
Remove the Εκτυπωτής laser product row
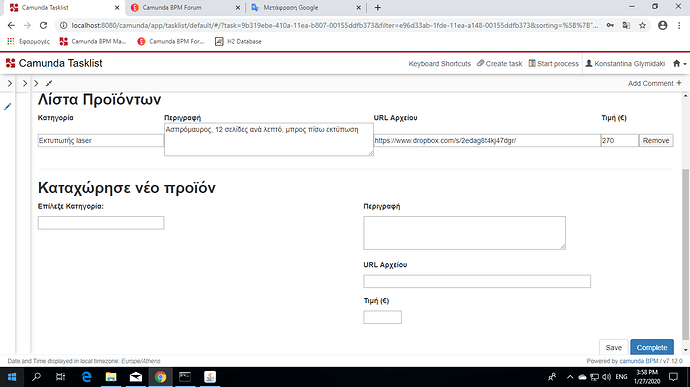coord(656,140)
